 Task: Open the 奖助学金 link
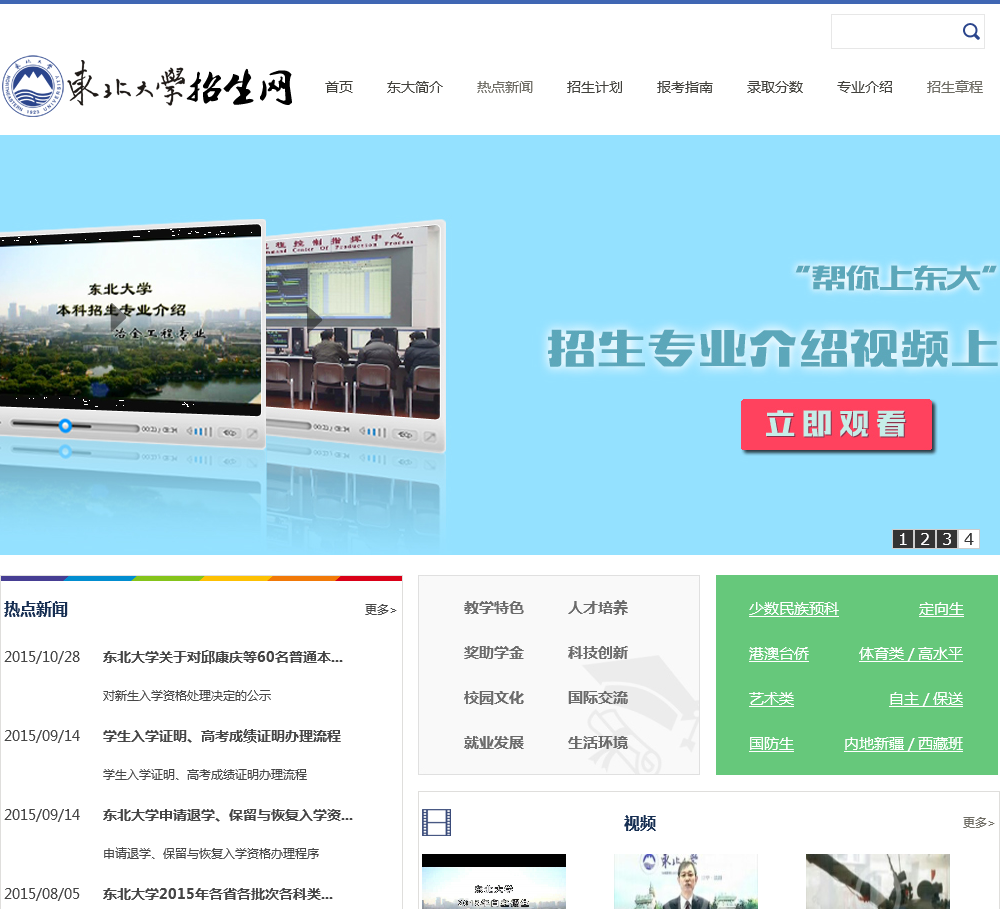(494, 653)
